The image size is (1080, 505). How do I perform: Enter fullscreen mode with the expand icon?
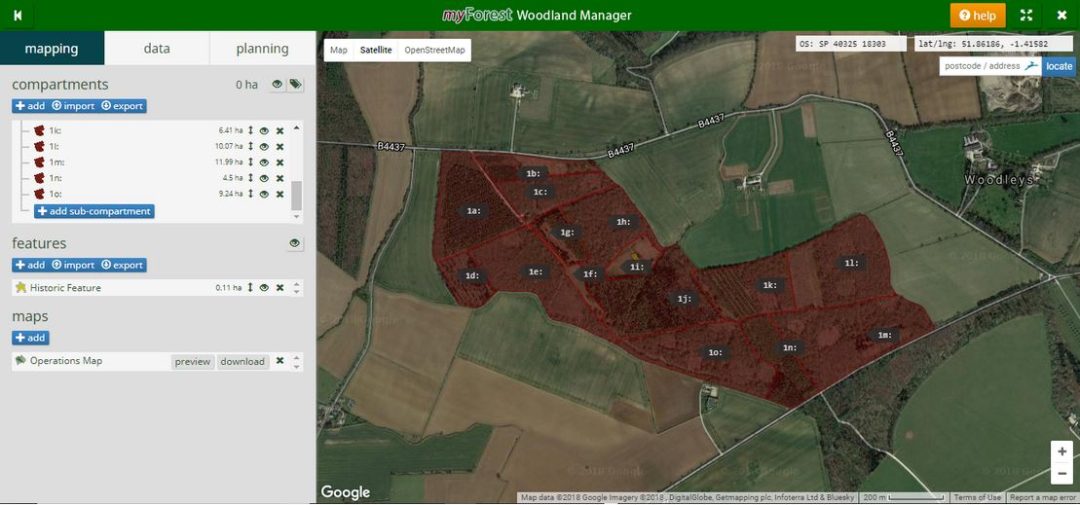pos(1026,15)
